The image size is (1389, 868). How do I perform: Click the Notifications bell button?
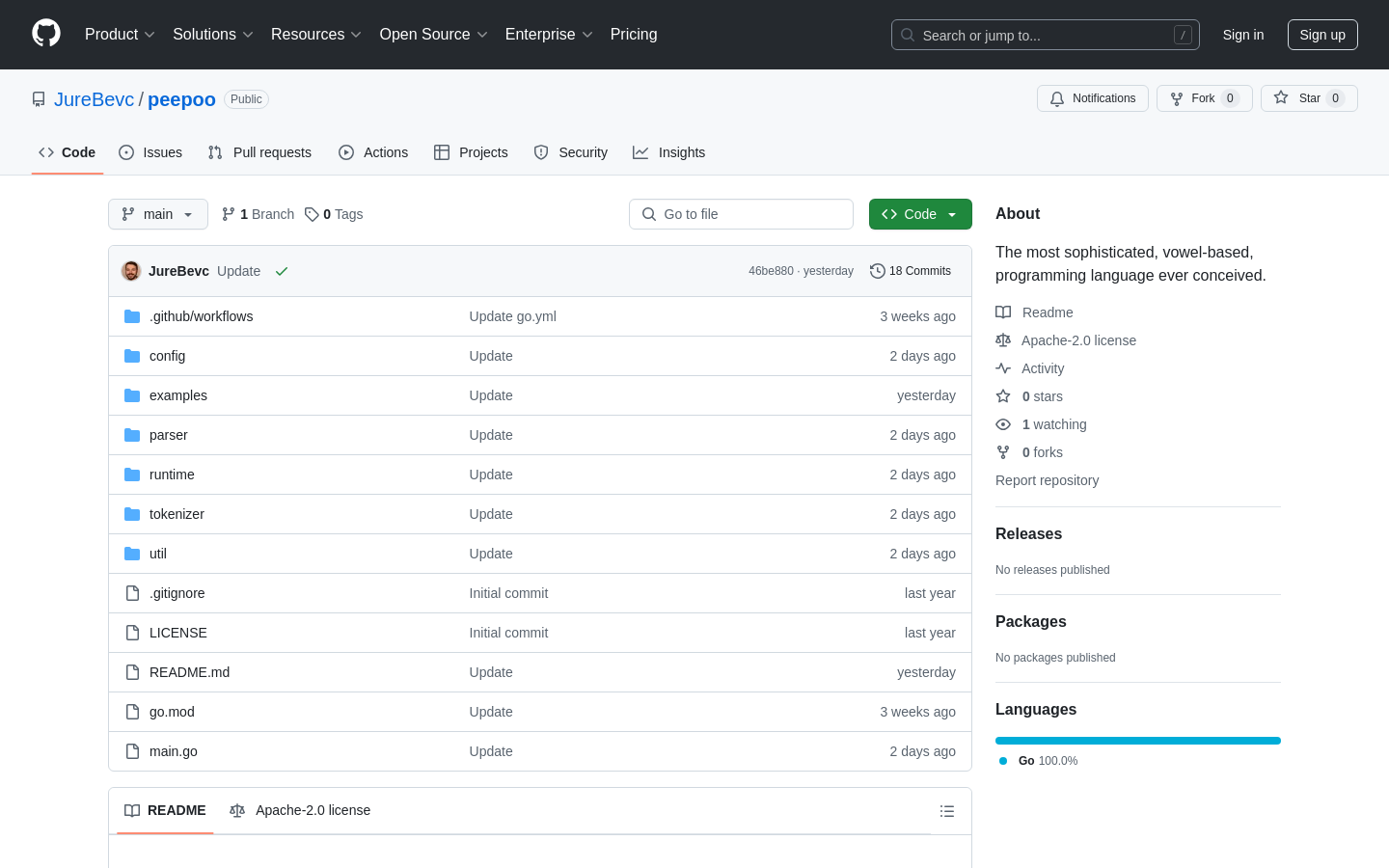tap(1093, 98)
